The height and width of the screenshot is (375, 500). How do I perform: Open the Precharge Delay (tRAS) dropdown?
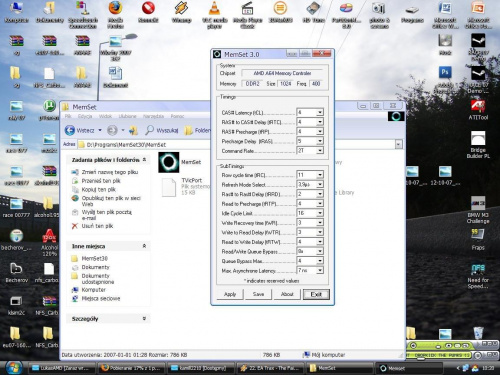320,141
